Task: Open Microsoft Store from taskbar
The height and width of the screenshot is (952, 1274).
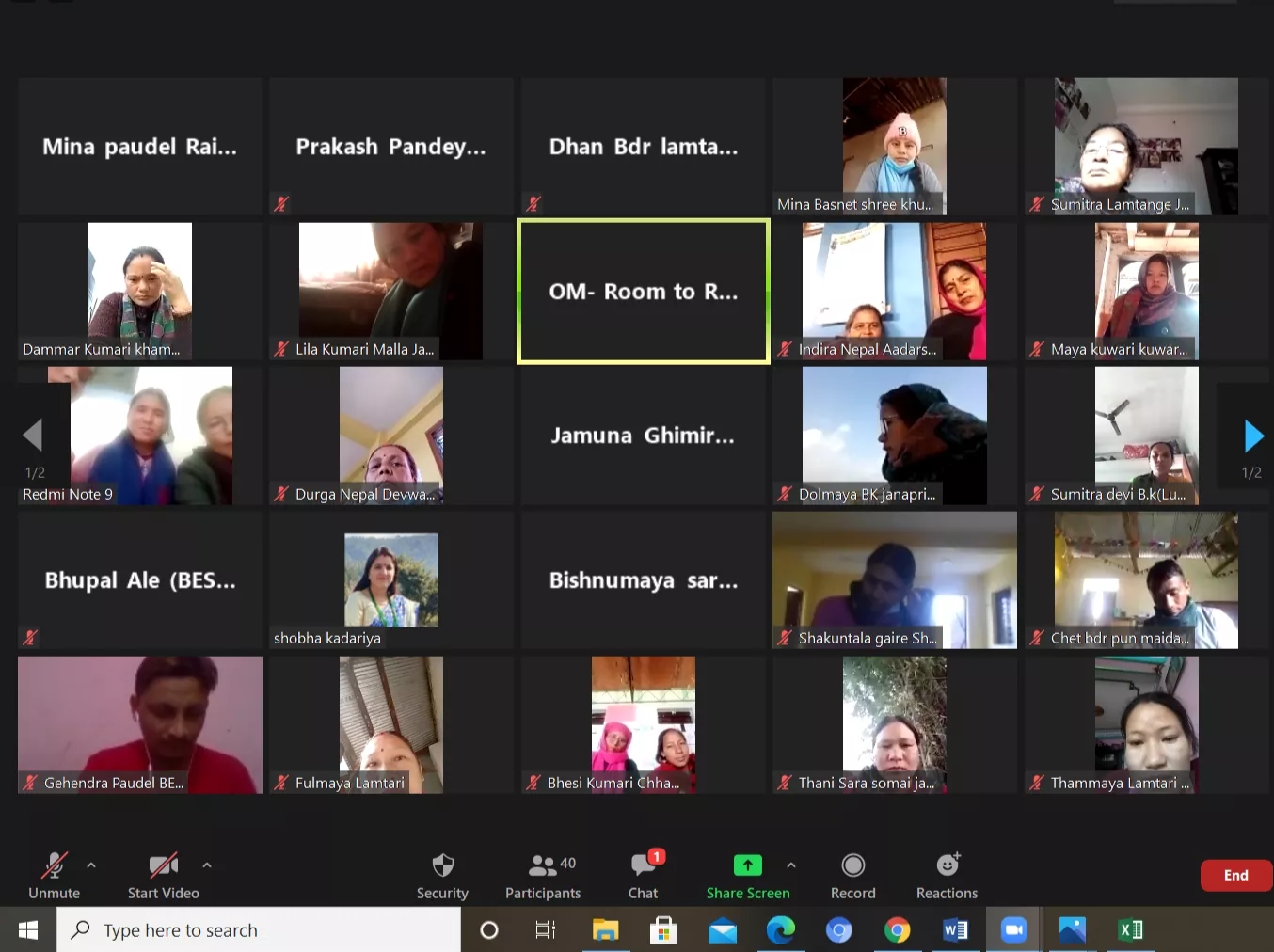Action: click(663, 929)
